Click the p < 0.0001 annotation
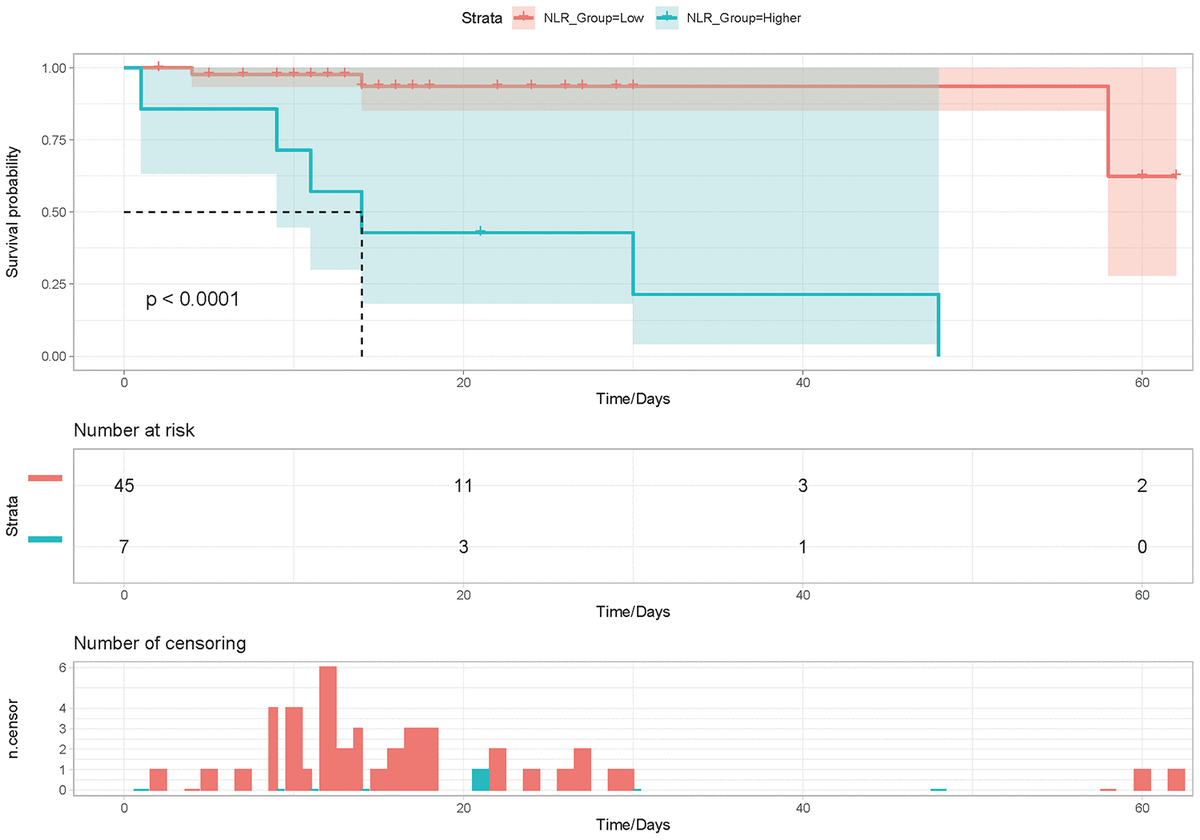 pyautogui.click(x=193, y=299)
